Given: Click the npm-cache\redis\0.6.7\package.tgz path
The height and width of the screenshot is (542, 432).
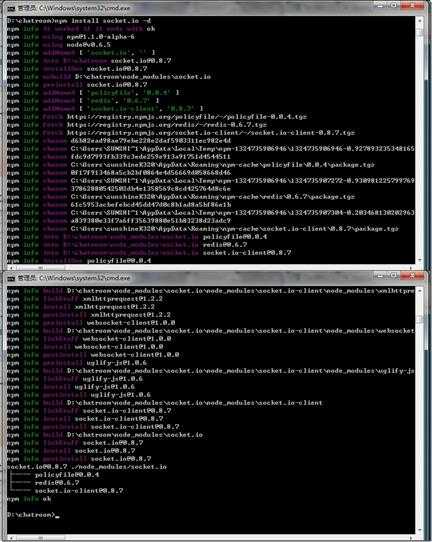Looking at the screenshot, I should (x=213, y=197).
